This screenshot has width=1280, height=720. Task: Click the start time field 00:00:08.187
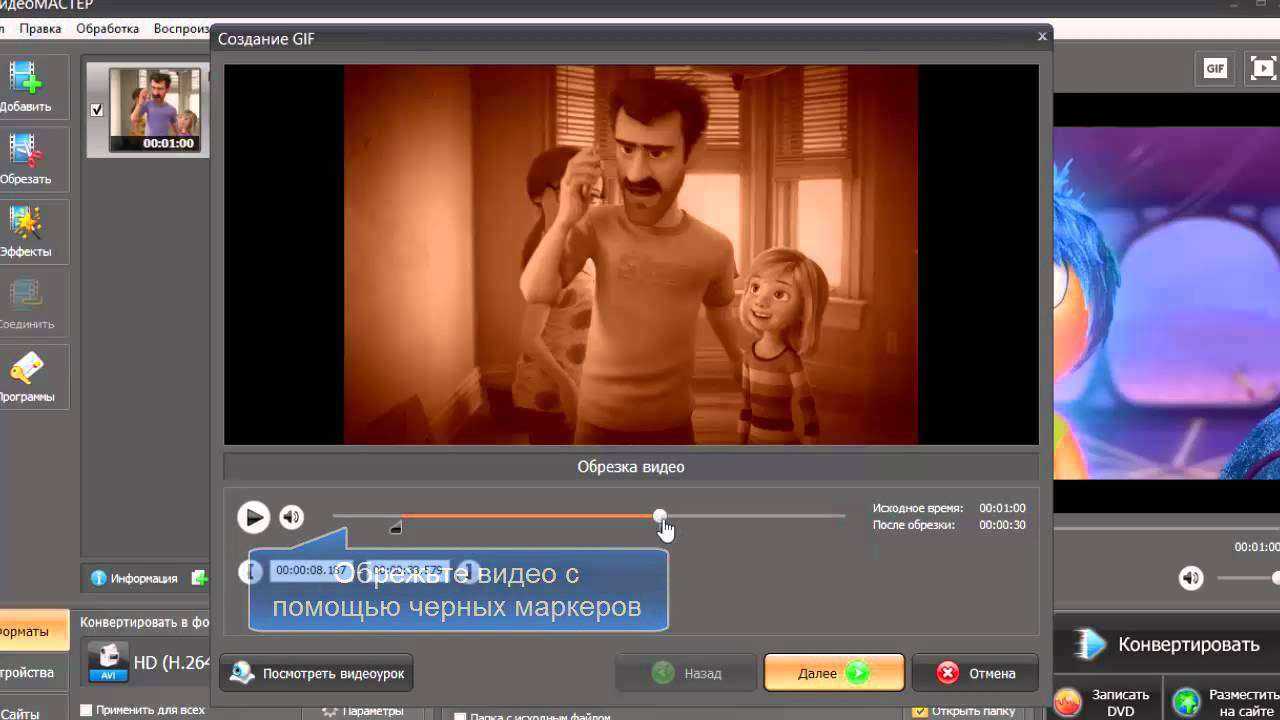[311, 570]
